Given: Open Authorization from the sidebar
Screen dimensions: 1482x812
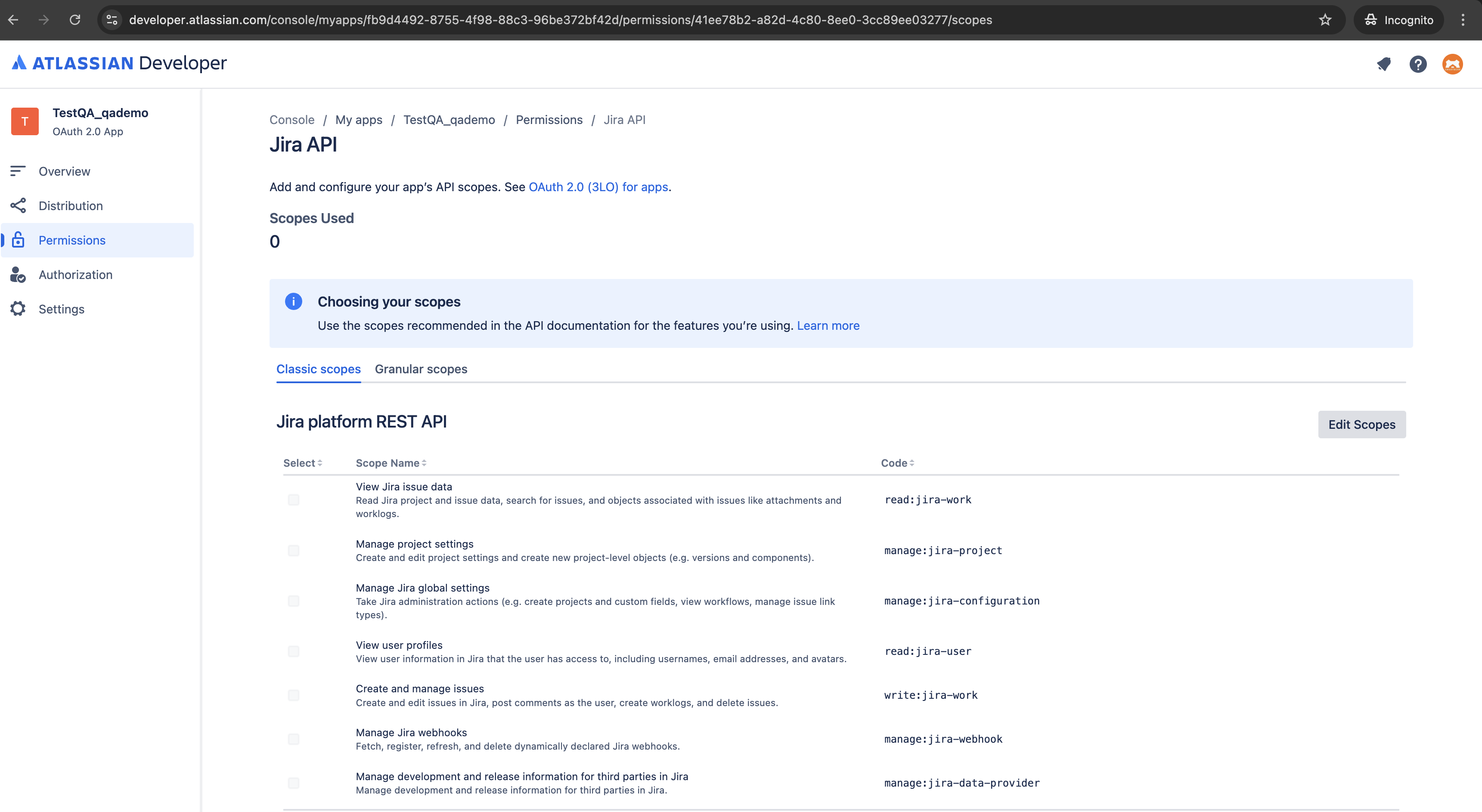Looking at the screenshot, I should point(75,275).
